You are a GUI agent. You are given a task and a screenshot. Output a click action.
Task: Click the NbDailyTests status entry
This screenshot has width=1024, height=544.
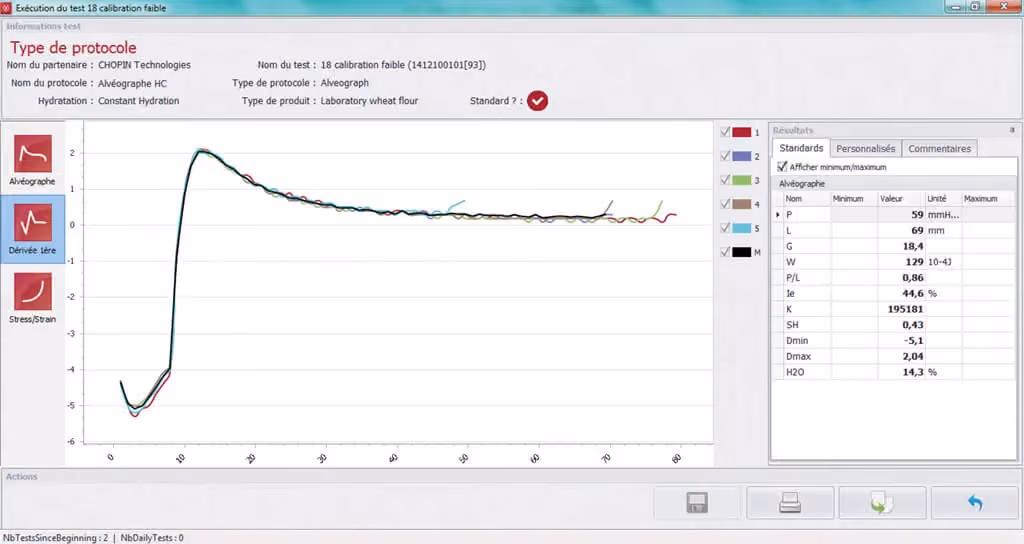point(152,538)
